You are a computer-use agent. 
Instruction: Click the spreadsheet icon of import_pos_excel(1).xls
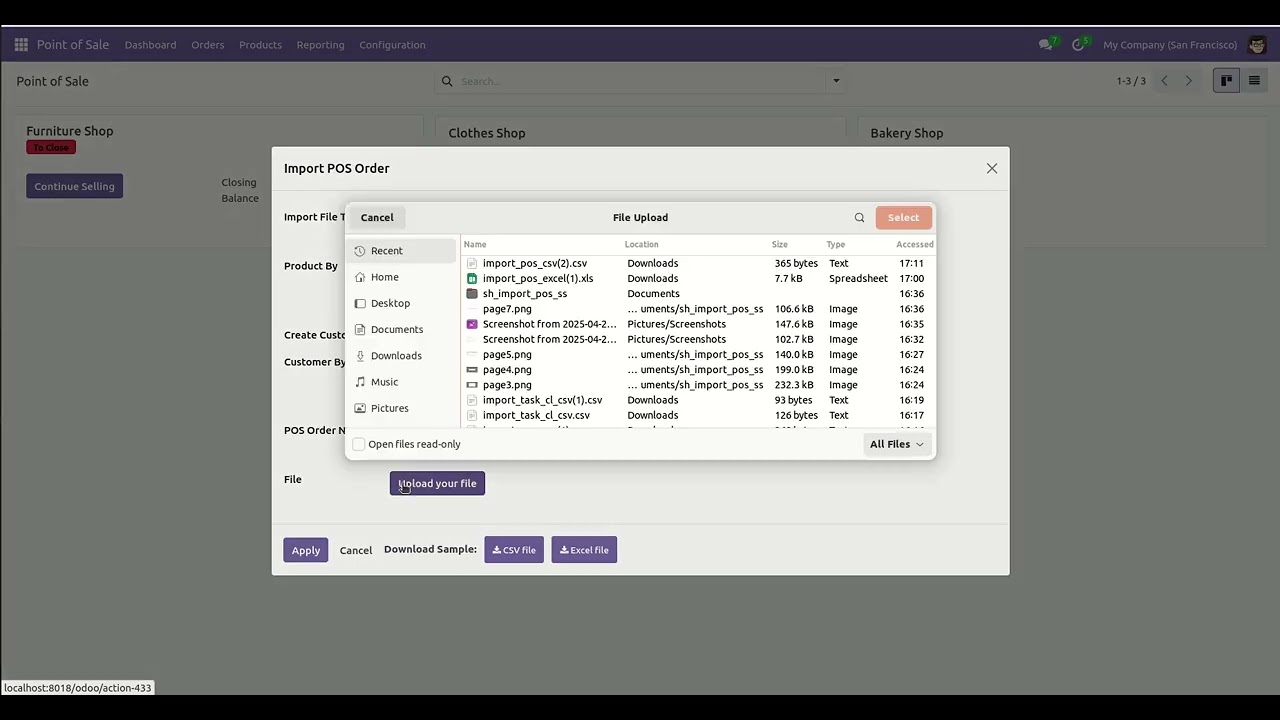[x=472, y=278]
